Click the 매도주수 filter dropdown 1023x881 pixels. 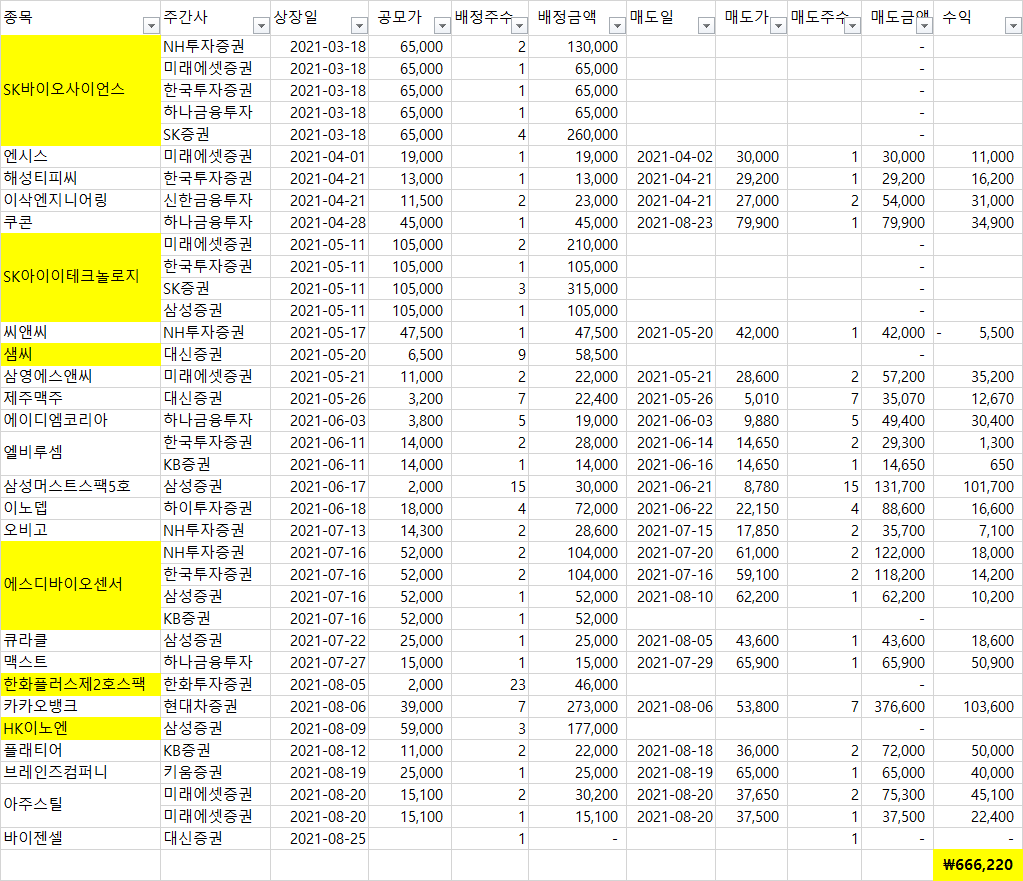click(x=852, y=26)
